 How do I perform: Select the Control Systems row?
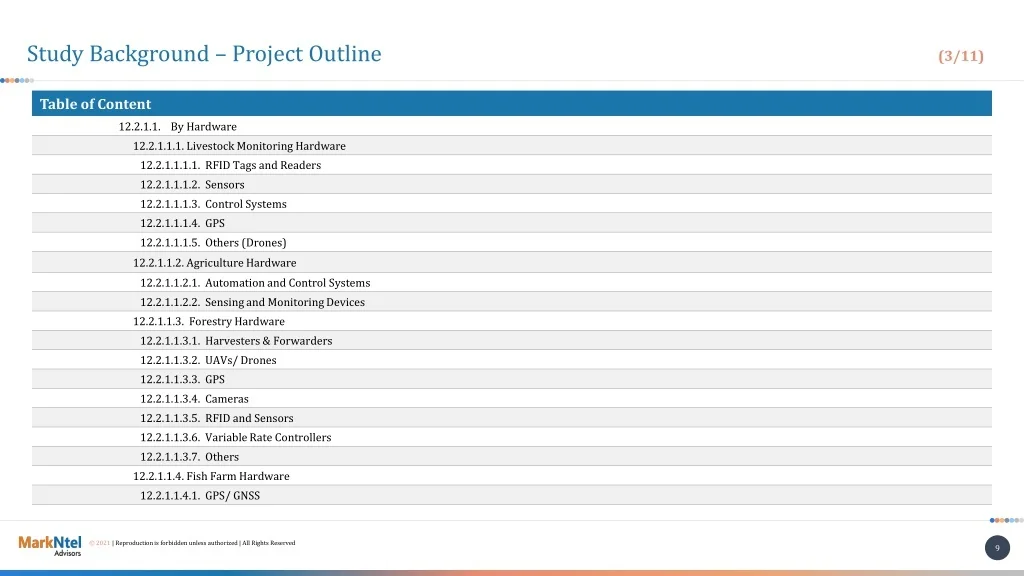[213, 204]
